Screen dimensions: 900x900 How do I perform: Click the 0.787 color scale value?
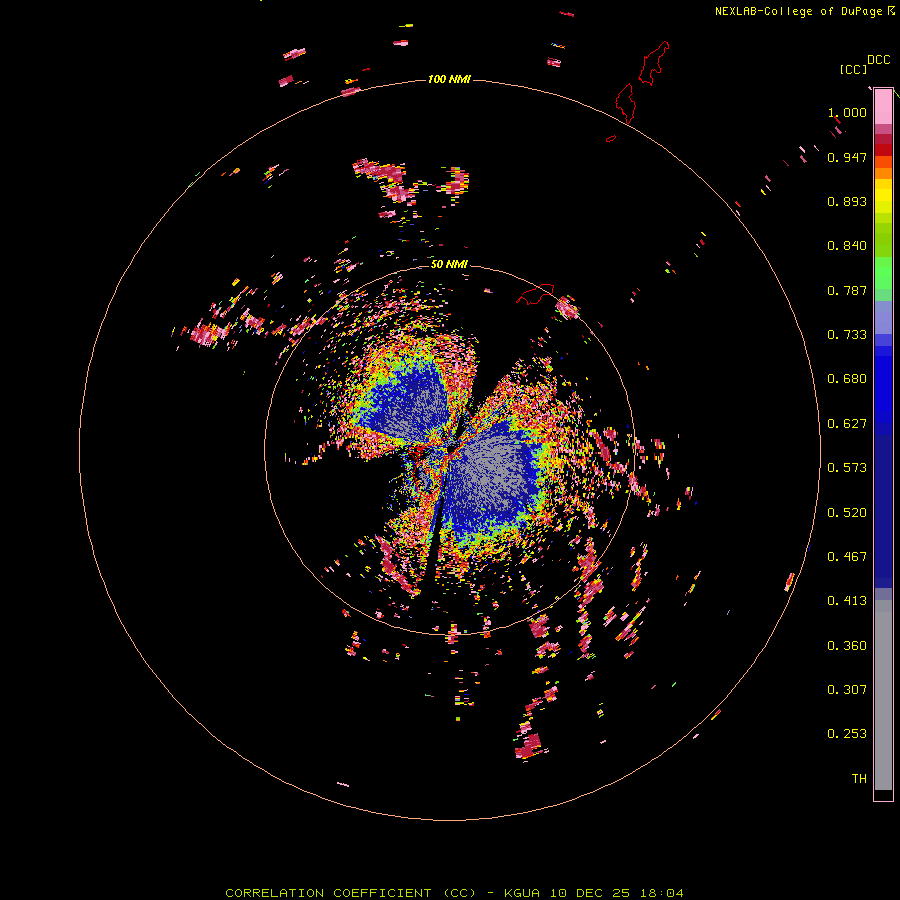click(847, 290)
